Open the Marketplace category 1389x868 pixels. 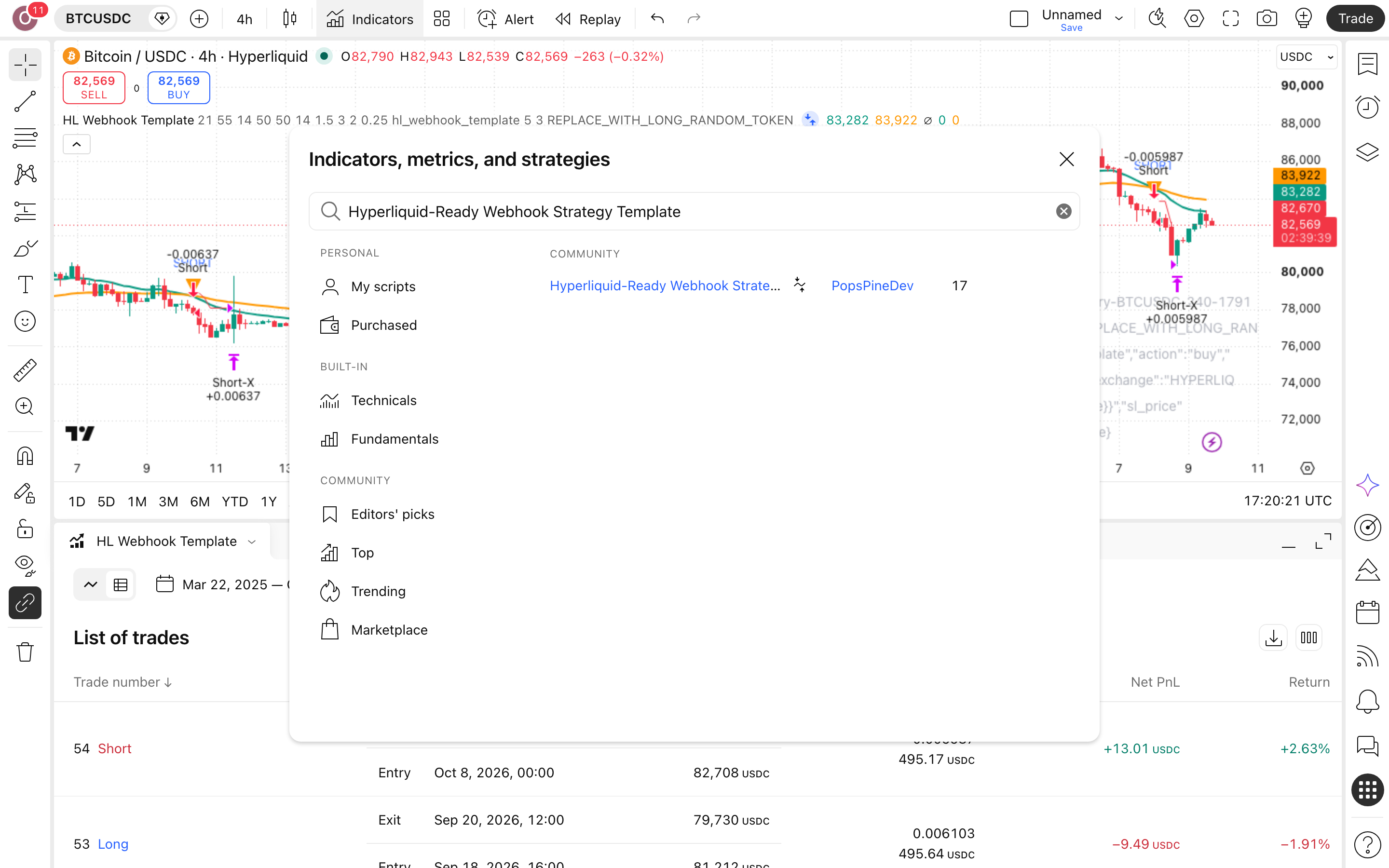click(374, 630)
